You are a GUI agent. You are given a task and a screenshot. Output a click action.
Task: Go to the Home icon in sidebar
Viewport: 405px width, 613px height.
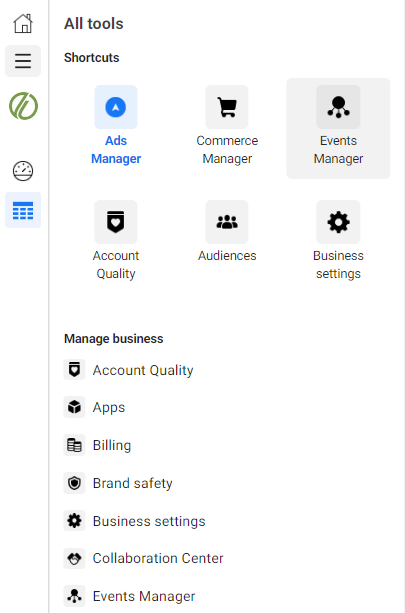pyautogui.click(x=23, y=23)
